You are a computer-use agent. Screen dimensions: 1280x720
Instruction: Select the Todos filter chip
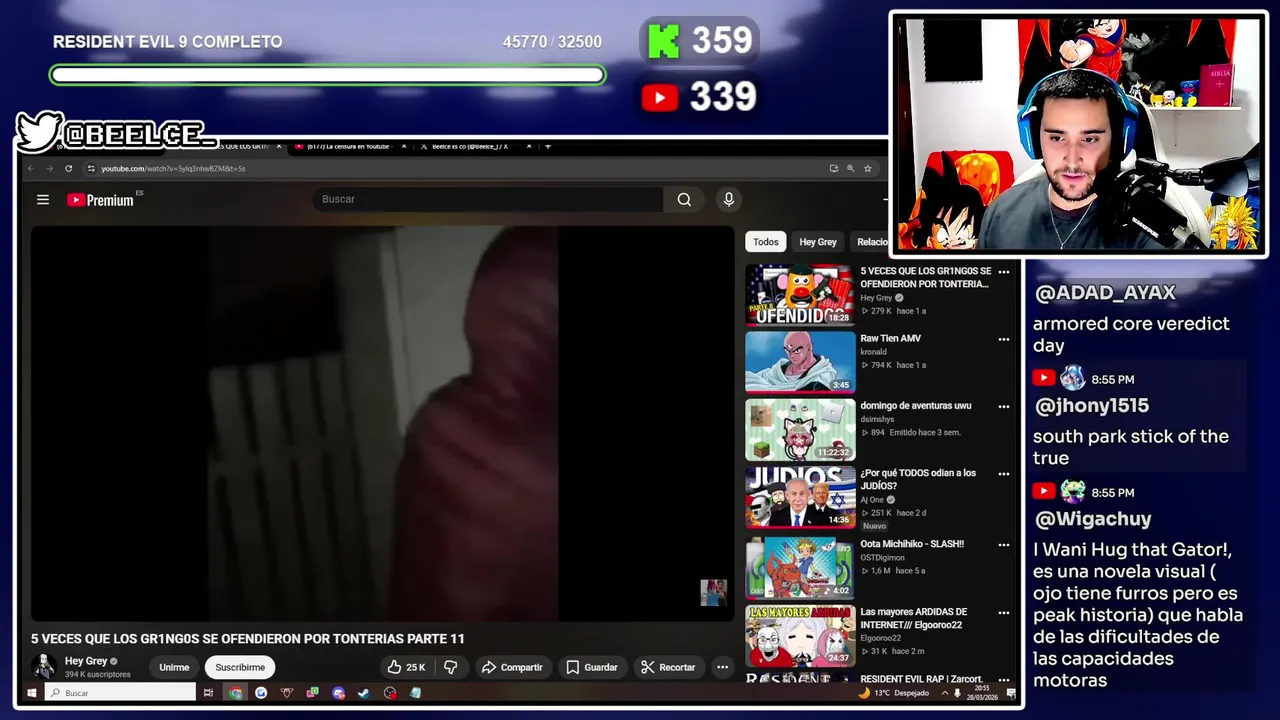766,242
